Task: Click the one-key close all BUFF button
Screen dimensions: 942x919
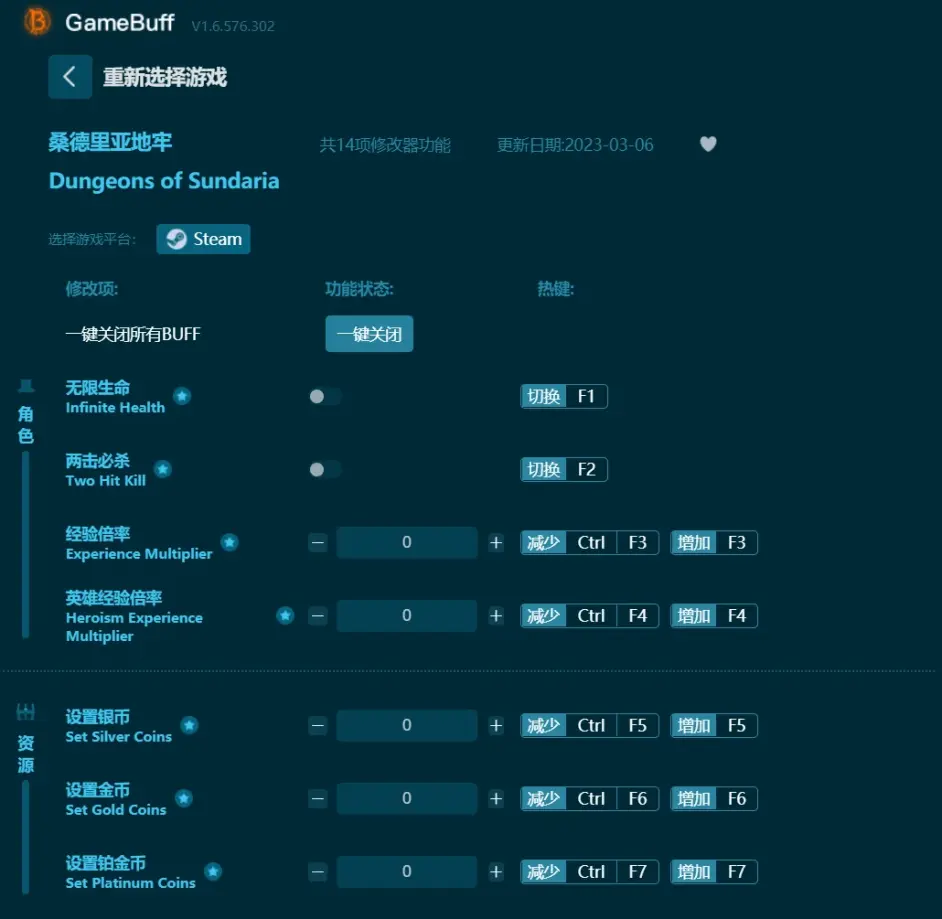Action: pos(369,334)
